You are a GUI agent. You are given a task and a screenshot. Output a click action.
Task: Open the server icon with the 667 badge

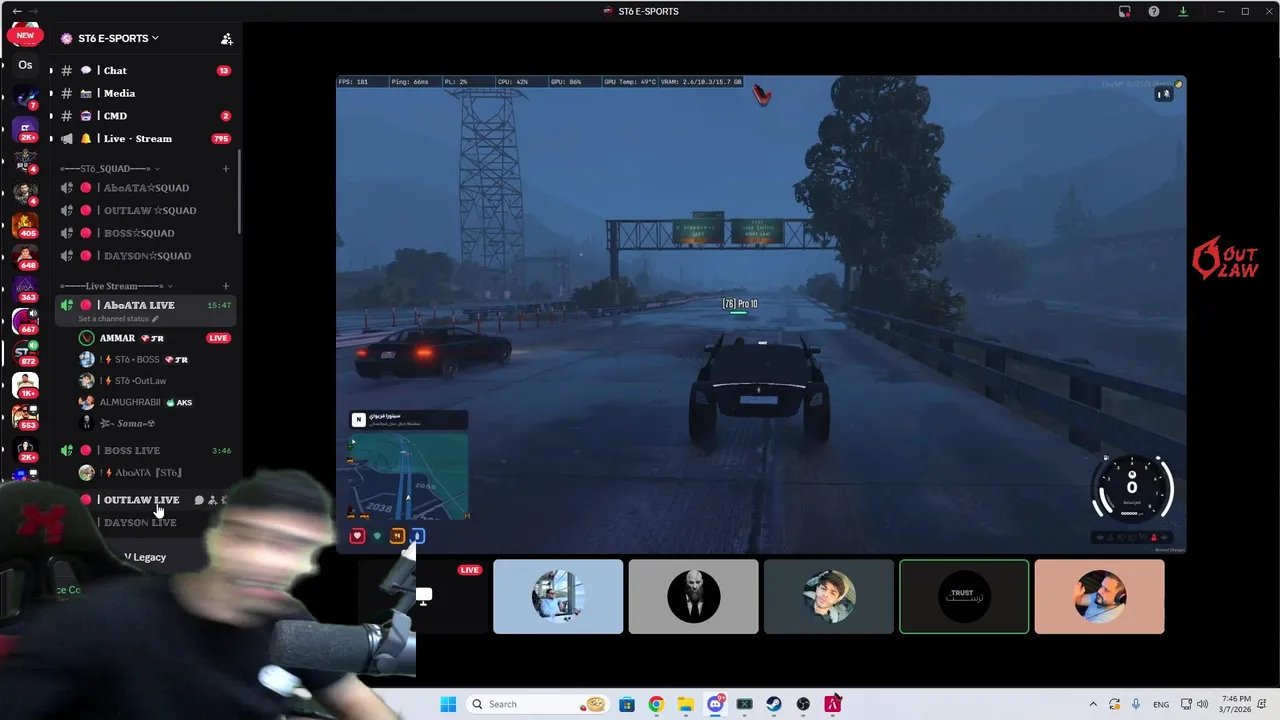coord(25,321)
